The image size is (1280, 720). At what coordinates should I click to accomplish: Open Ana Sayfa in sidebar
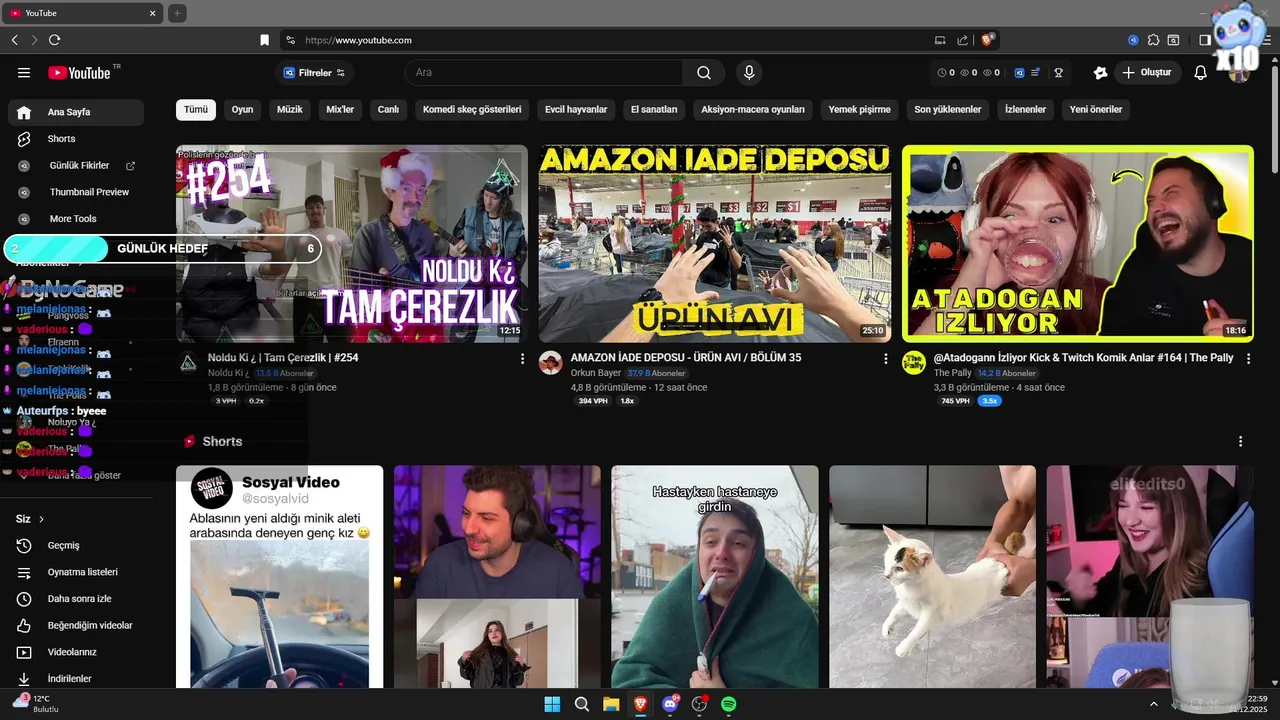(x=76, y=112)
